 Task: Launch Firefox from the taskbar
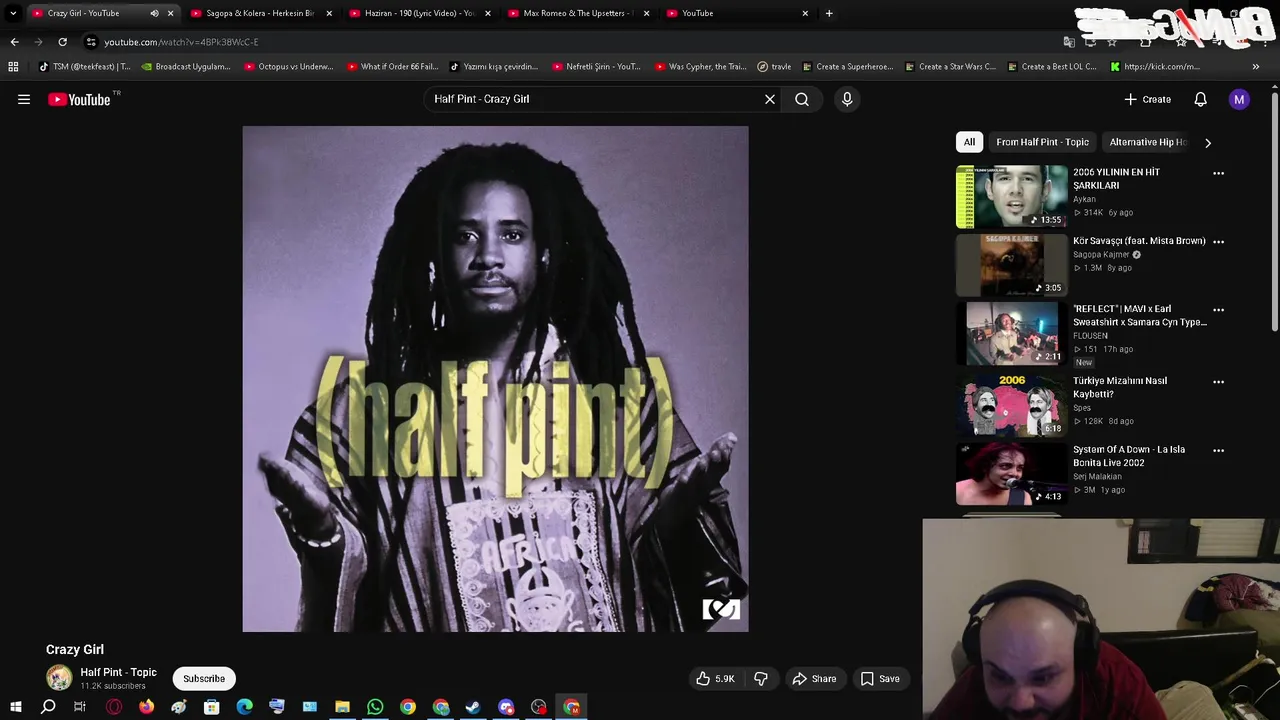click(147, 707)
